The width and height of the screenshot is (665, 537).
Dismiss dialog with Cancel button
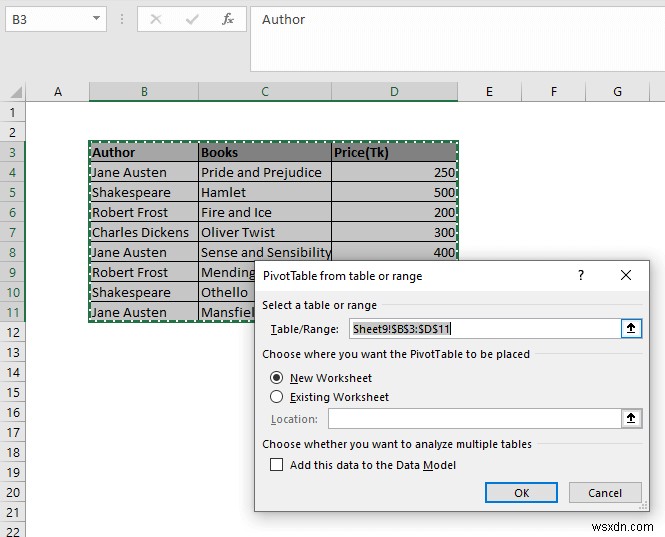click(605, 492)
